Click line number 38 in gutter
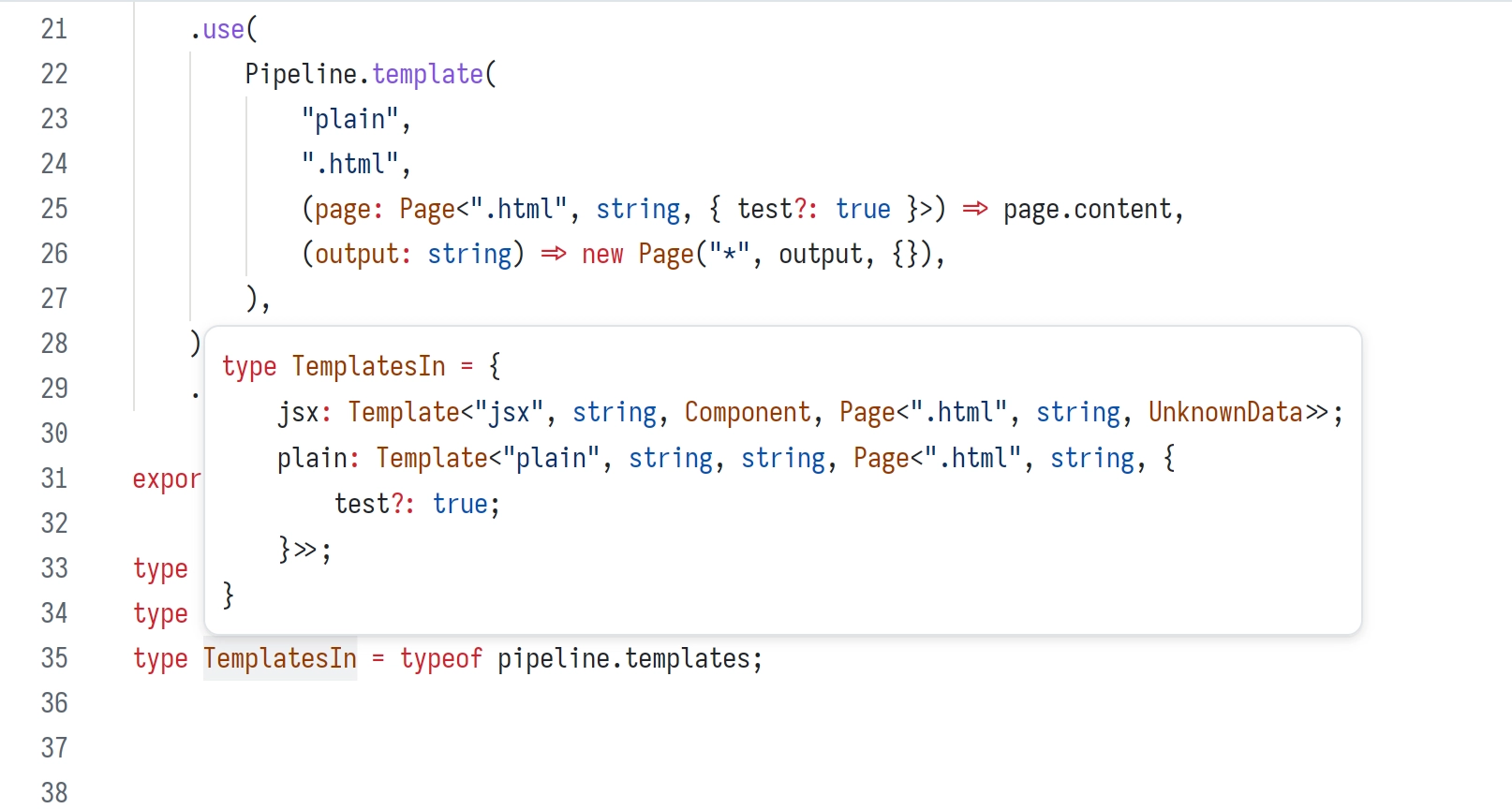Image resolution: width=1512 pixels, height=809 pixels. 54,793
